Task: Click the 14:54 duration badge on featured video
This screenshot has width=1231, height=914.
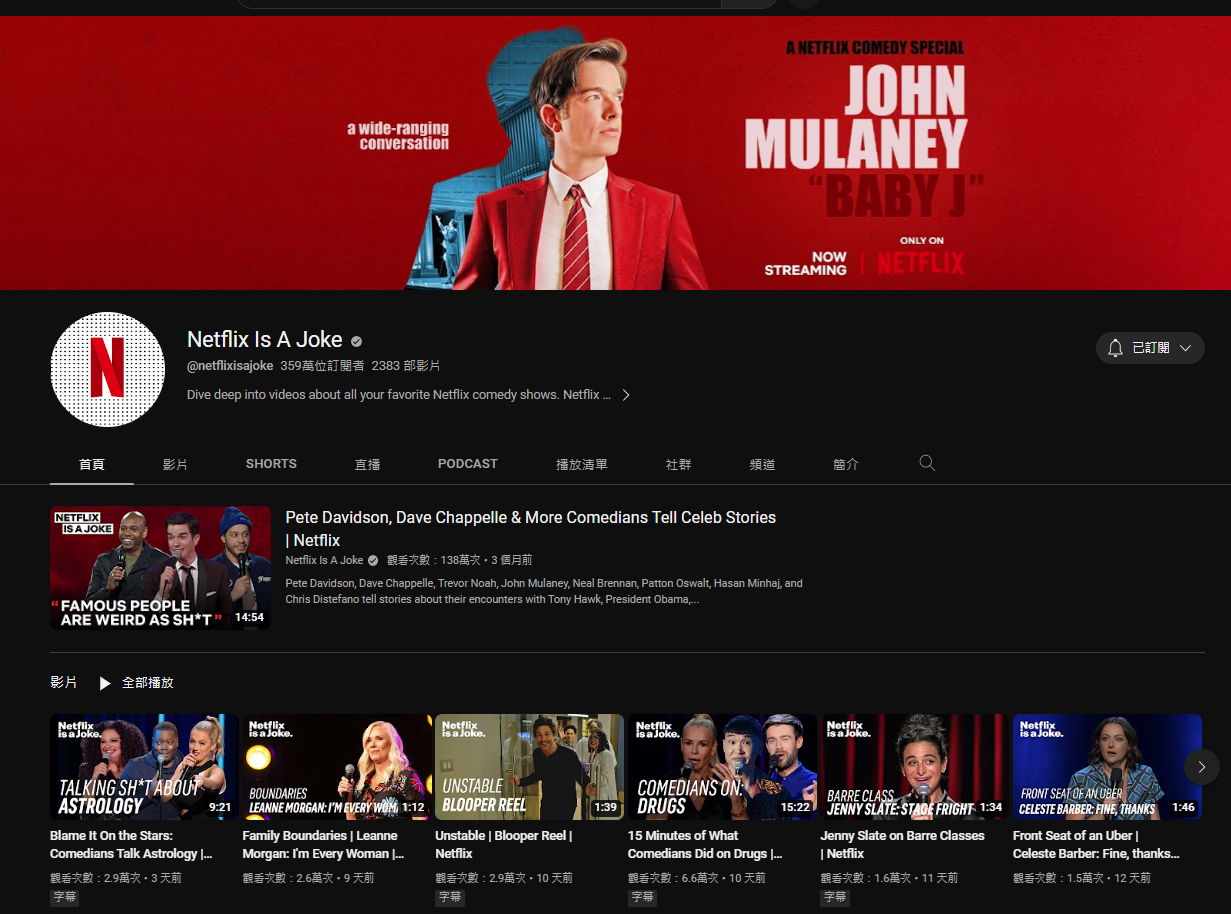Action: point(249,618)
